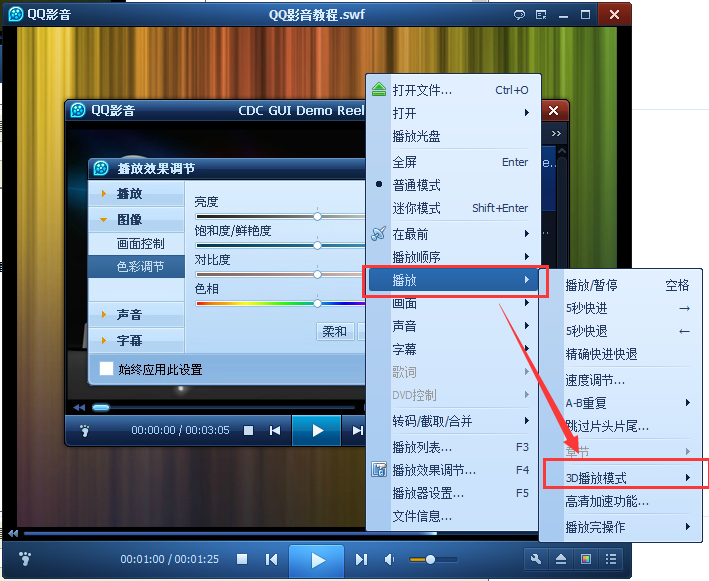The image size is (709, 581).
Task: Click the eject/open file icon at bottom right
Action: (x=561, y=559)
